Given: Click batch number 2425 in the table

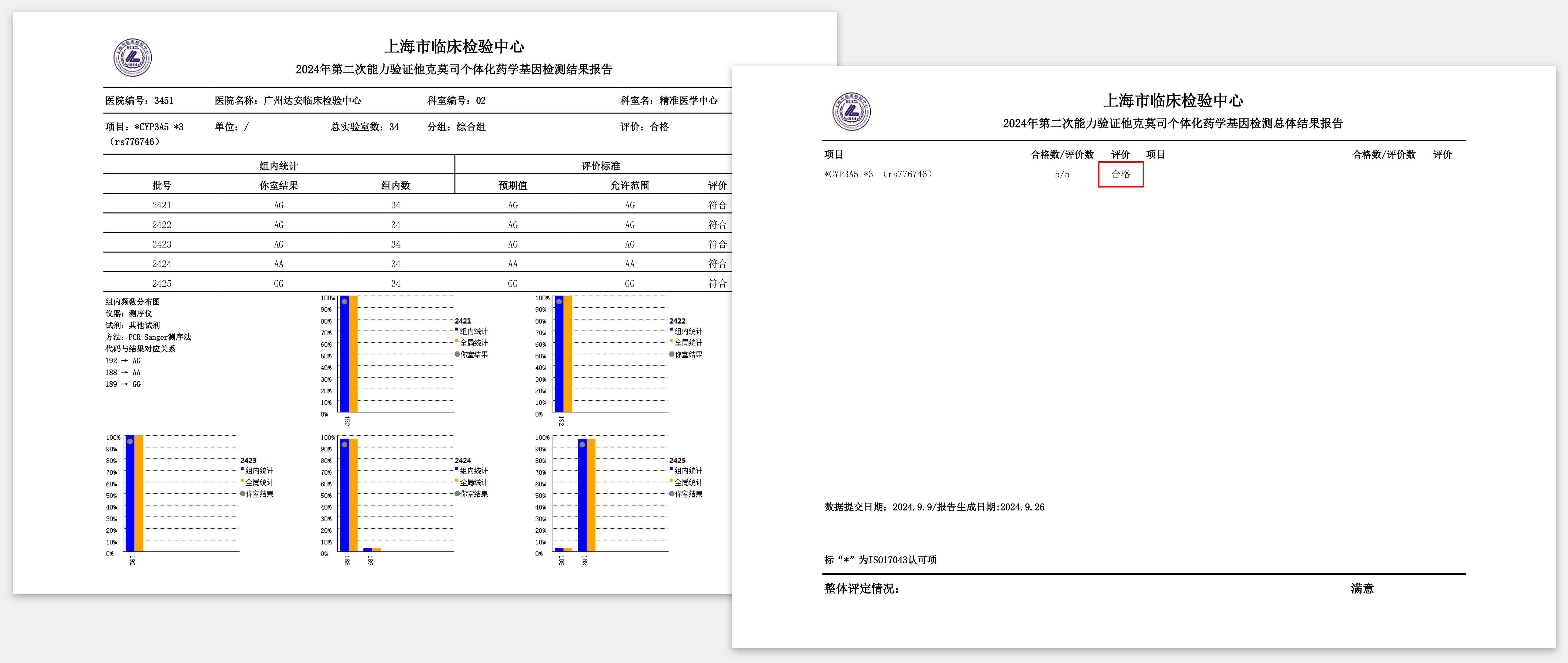Looking at the screenshot, I should coord(162,283).
